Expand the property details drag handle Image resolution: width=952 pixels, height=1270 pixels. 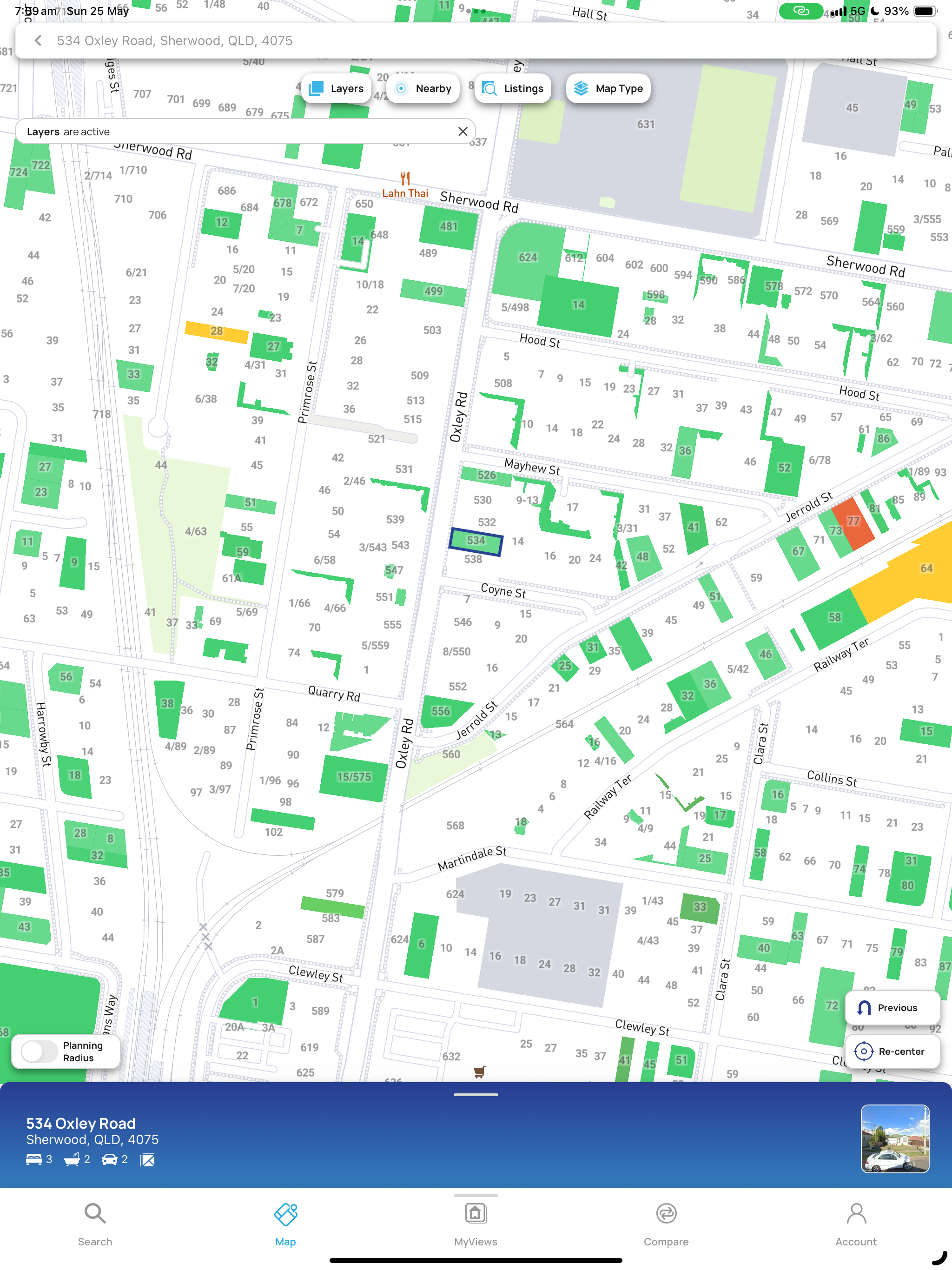tap(476, 1094)
